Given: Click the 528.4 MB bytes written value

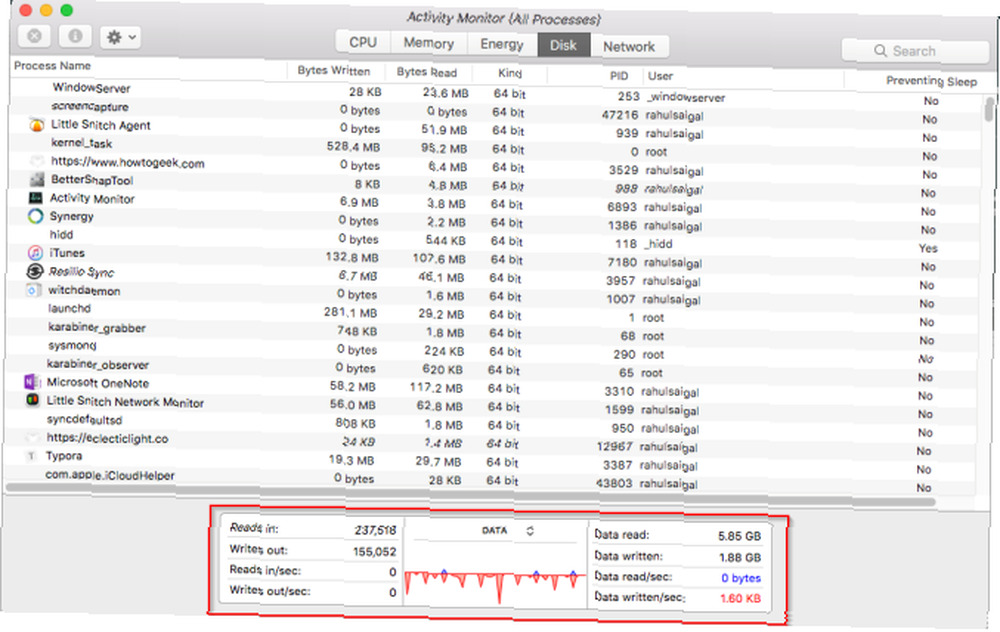Looking at the screenshot, I should click(353, 147).
